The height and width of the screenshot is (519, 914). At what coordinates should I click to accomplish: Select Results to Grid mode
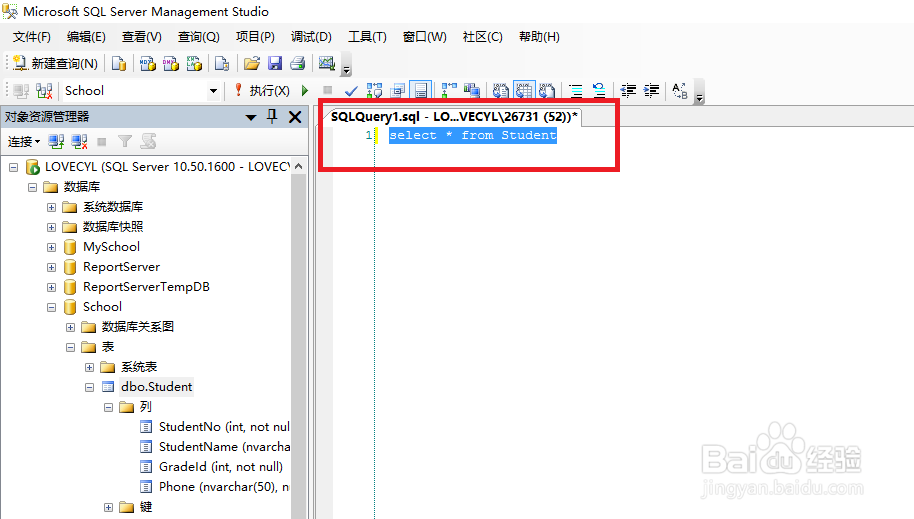point(523,90)
